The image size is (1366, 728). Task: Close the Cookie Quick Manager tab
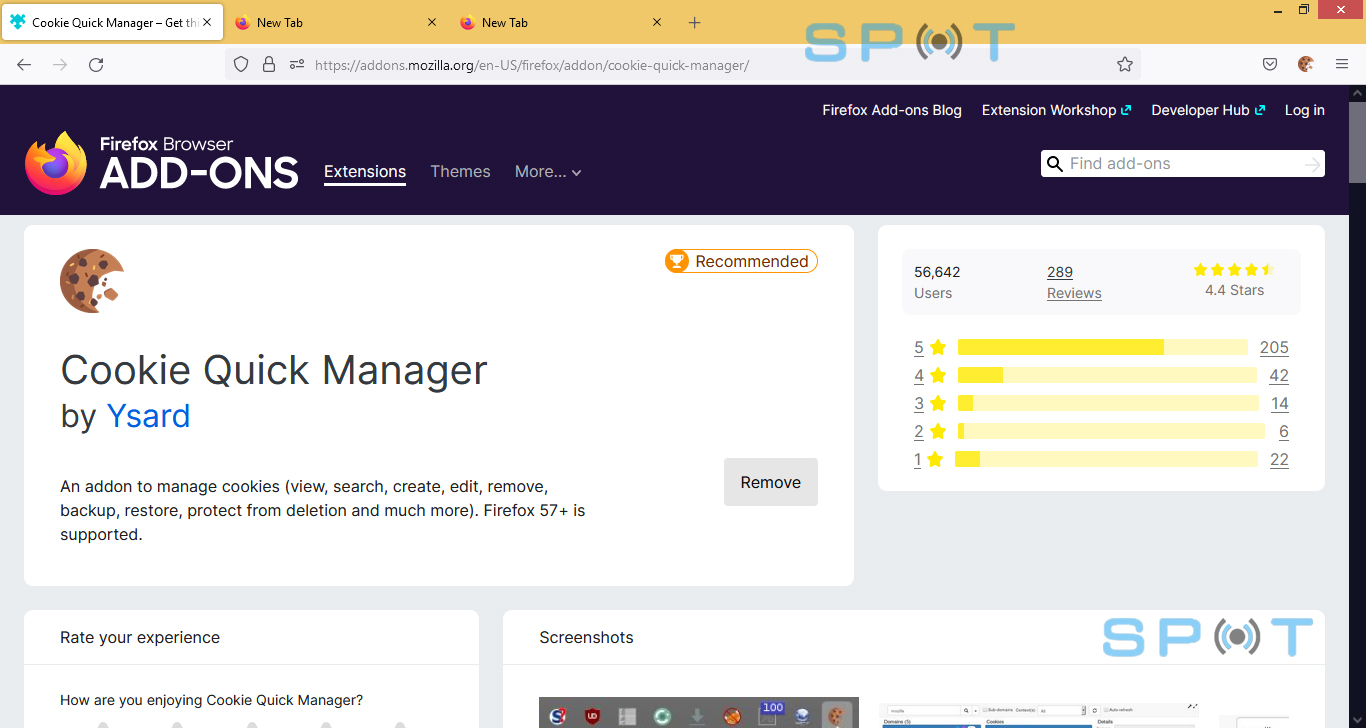(208, 22)
